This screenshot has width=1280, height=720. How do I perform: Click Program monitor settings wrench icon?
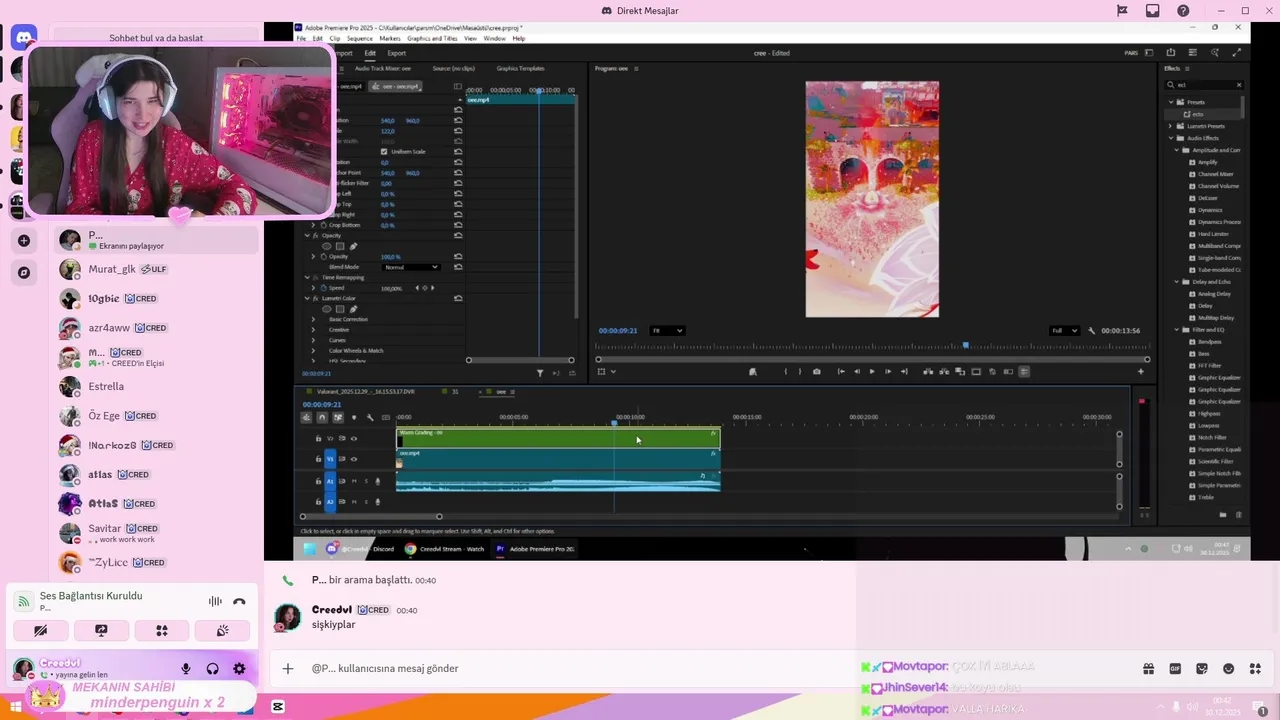pyautogui.click(x=1093, y=331)
